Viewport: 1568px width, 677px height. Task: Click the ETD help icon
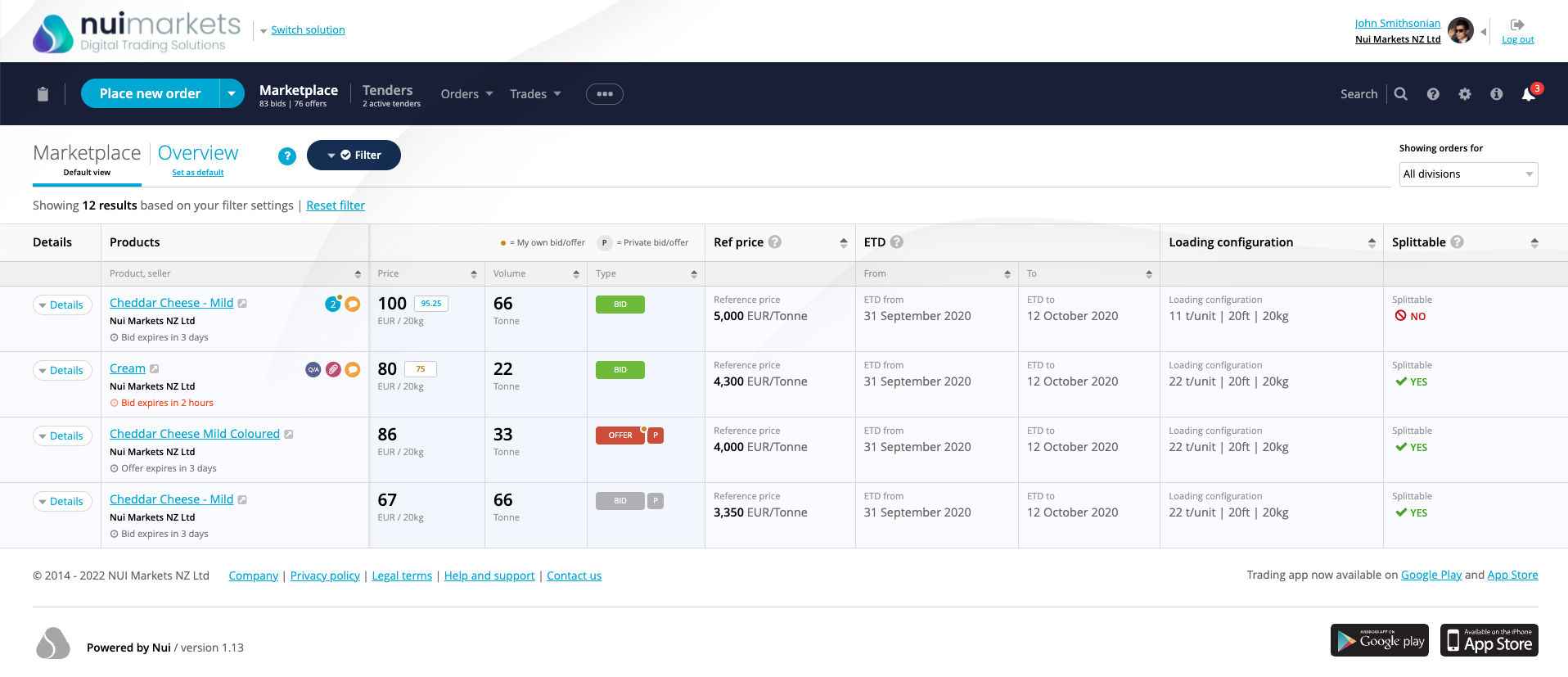point(897,241)
